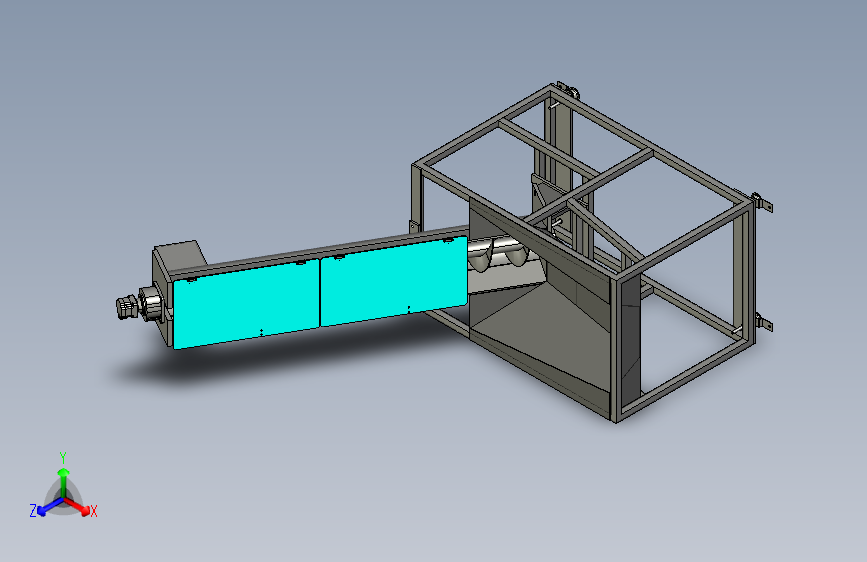
Task: Select the left cyan cover panel
Action: [x=246, y=304]
